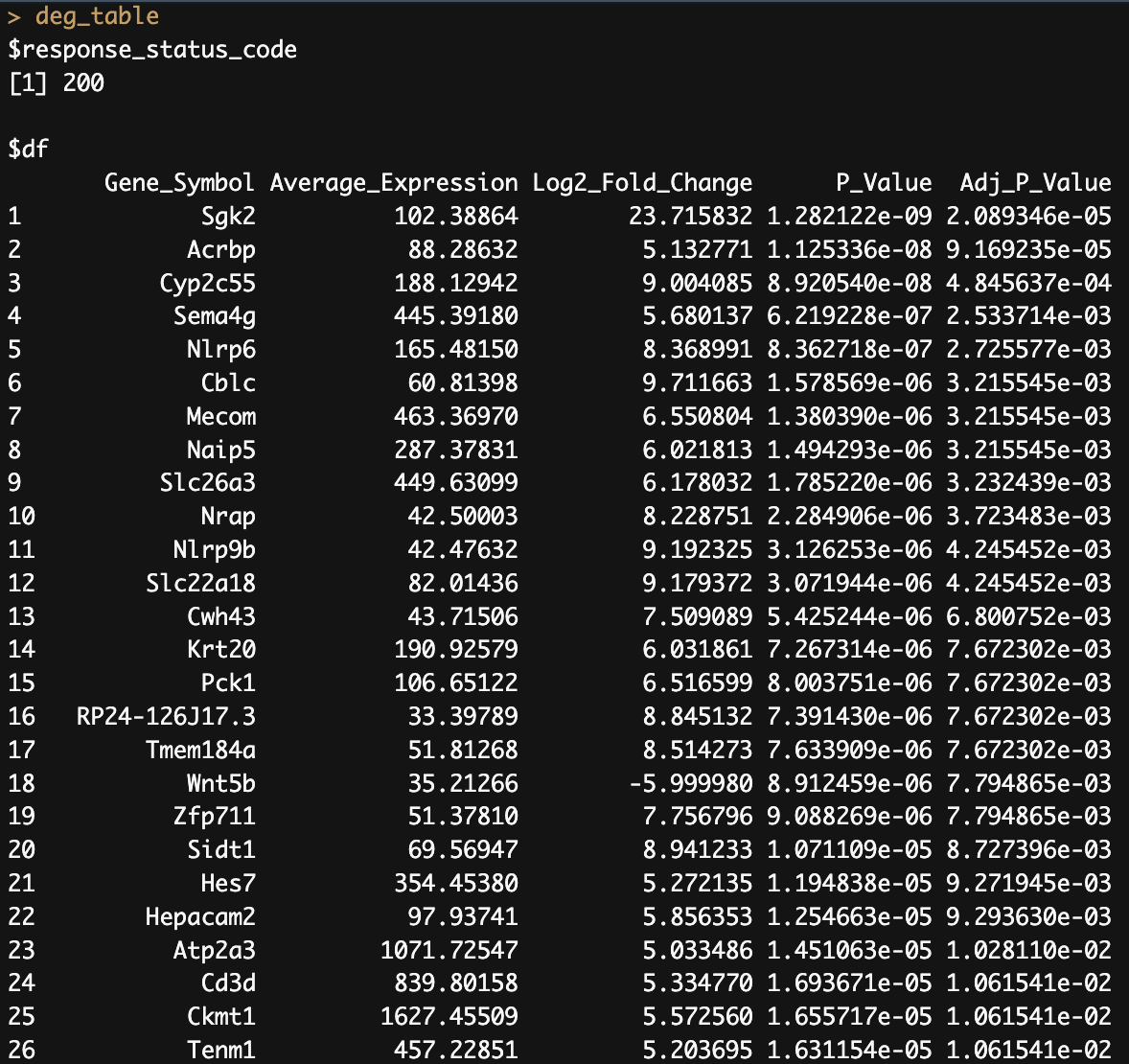Click the Average_Expression column header
Image resolution: width=1129 pixels, height=1064 pixels.
(x=394, y=183)
